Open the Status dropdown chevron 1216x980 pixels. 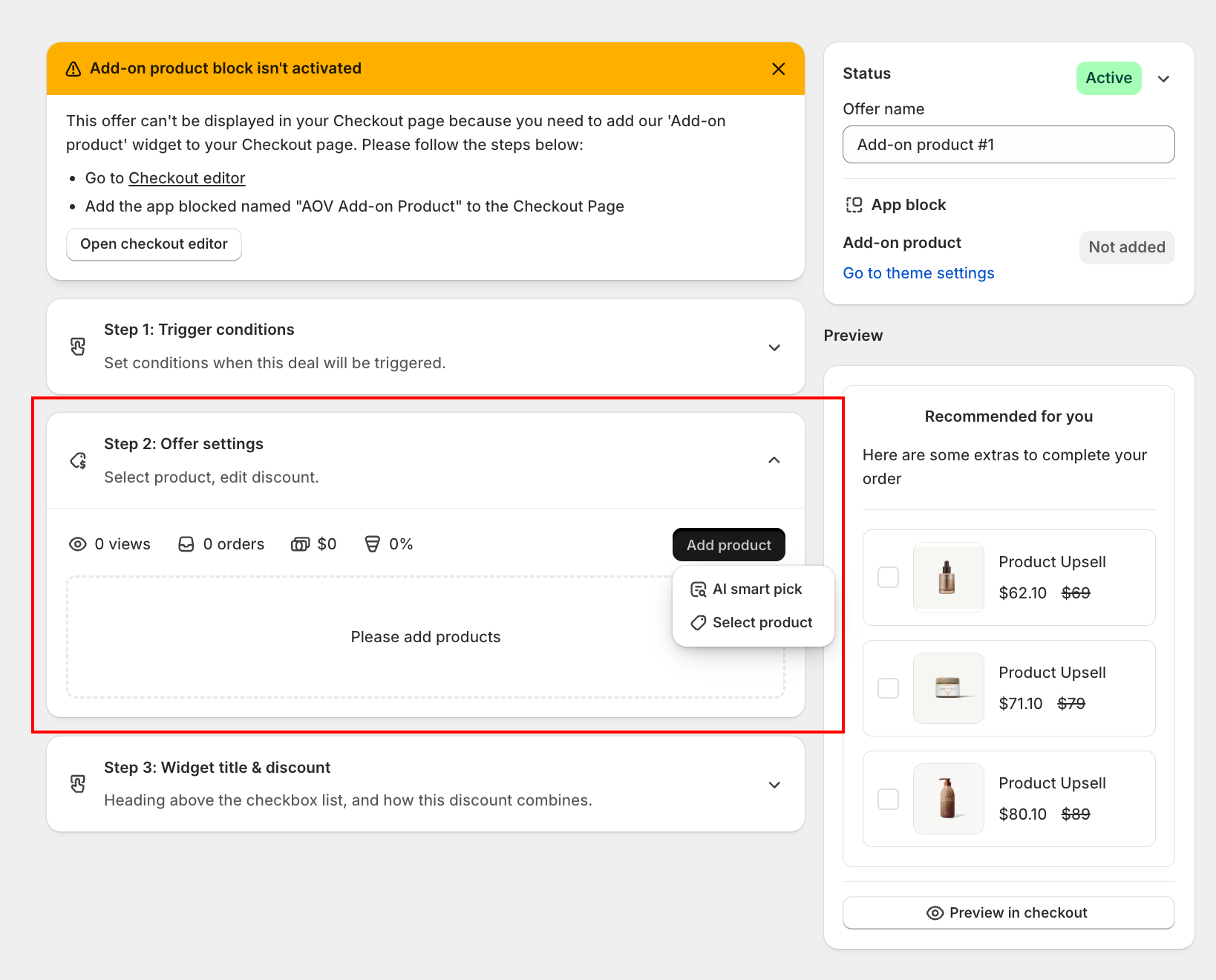pyautogui.click(x=1164, y=79)
